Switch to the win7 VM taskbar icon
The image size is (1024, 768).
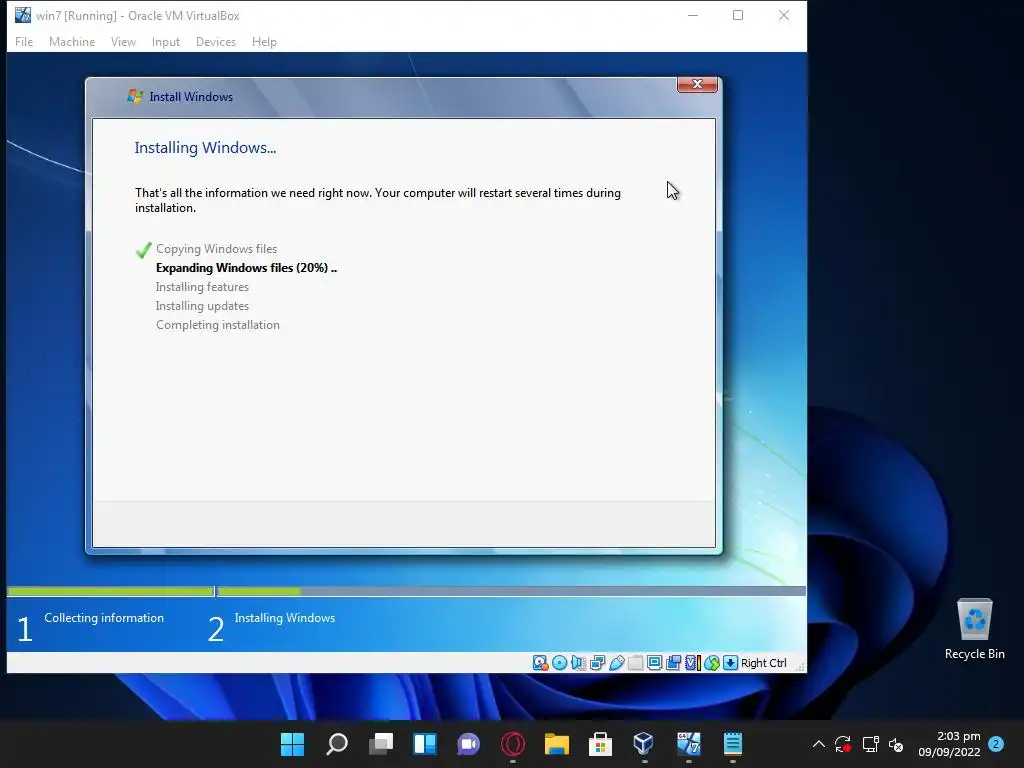pos(688,744)
